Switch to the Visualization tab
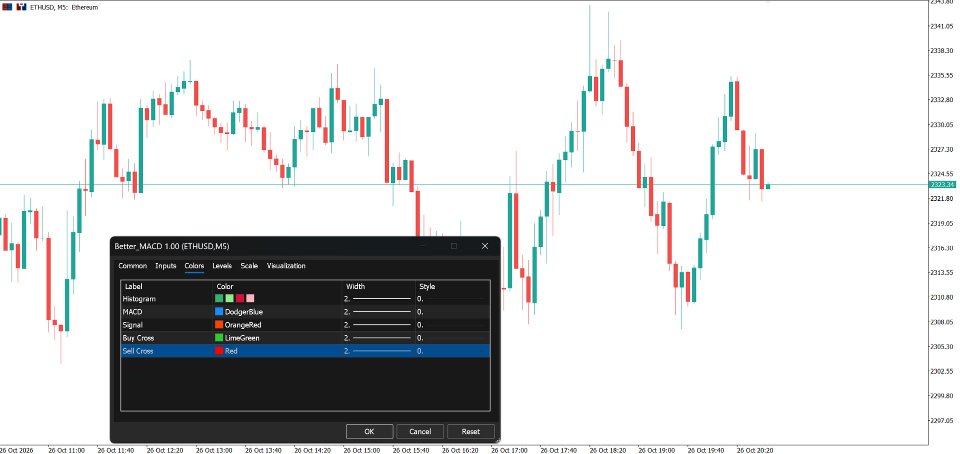This screenshot has width=960, height=454. click(x=286, y=266)
